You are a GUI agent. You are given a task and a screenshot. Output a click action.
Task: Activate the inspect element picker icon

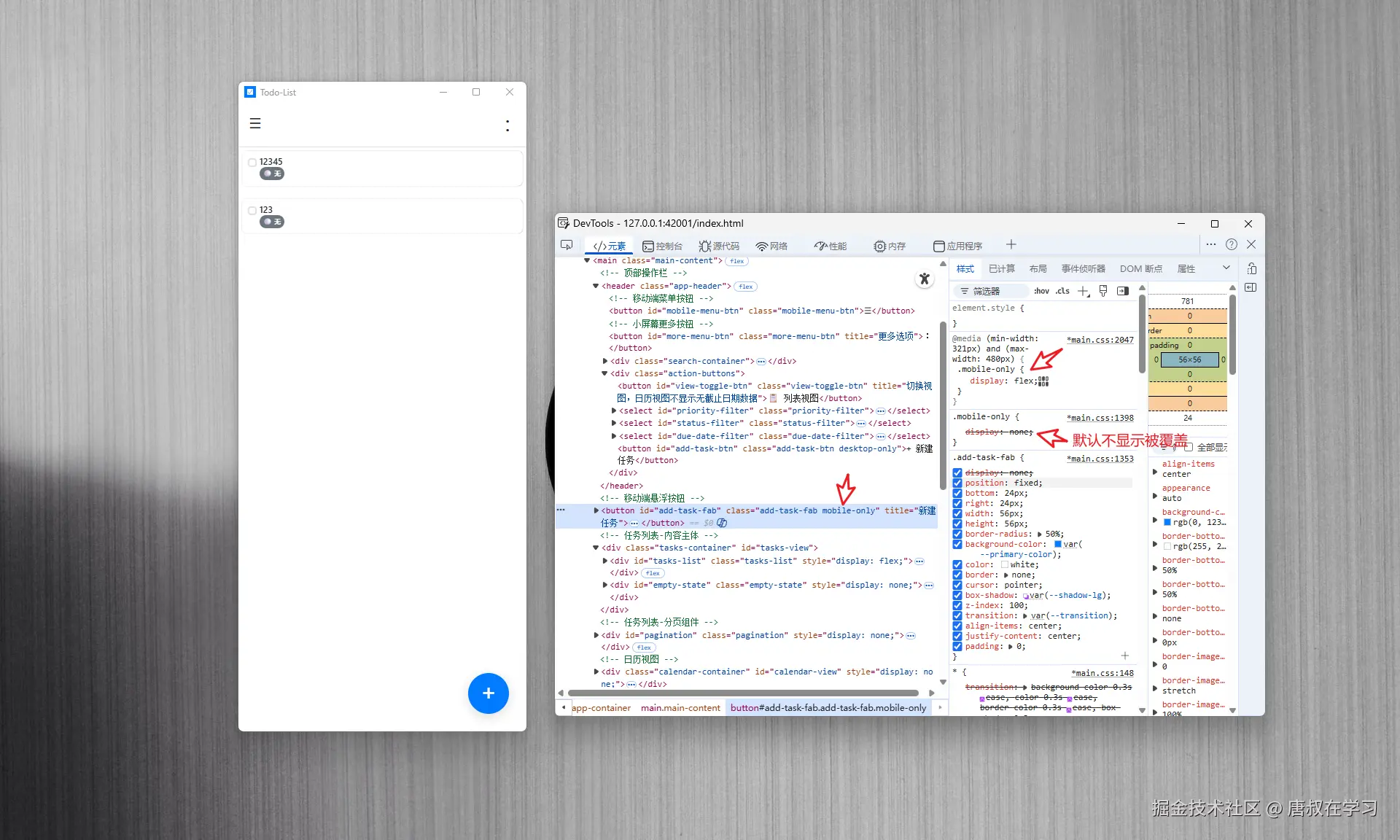click(567, 246)
